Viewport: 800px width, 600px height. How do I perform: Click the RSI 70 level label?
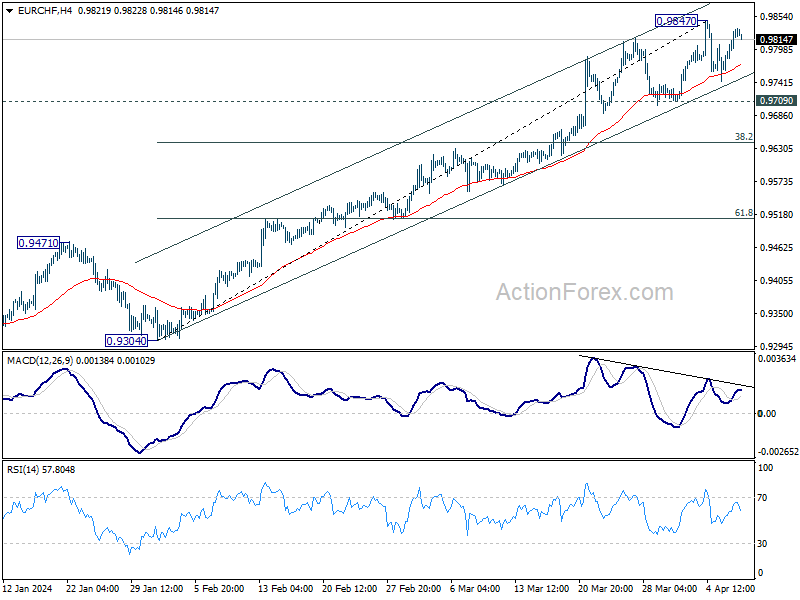click(x=762, y=497)
